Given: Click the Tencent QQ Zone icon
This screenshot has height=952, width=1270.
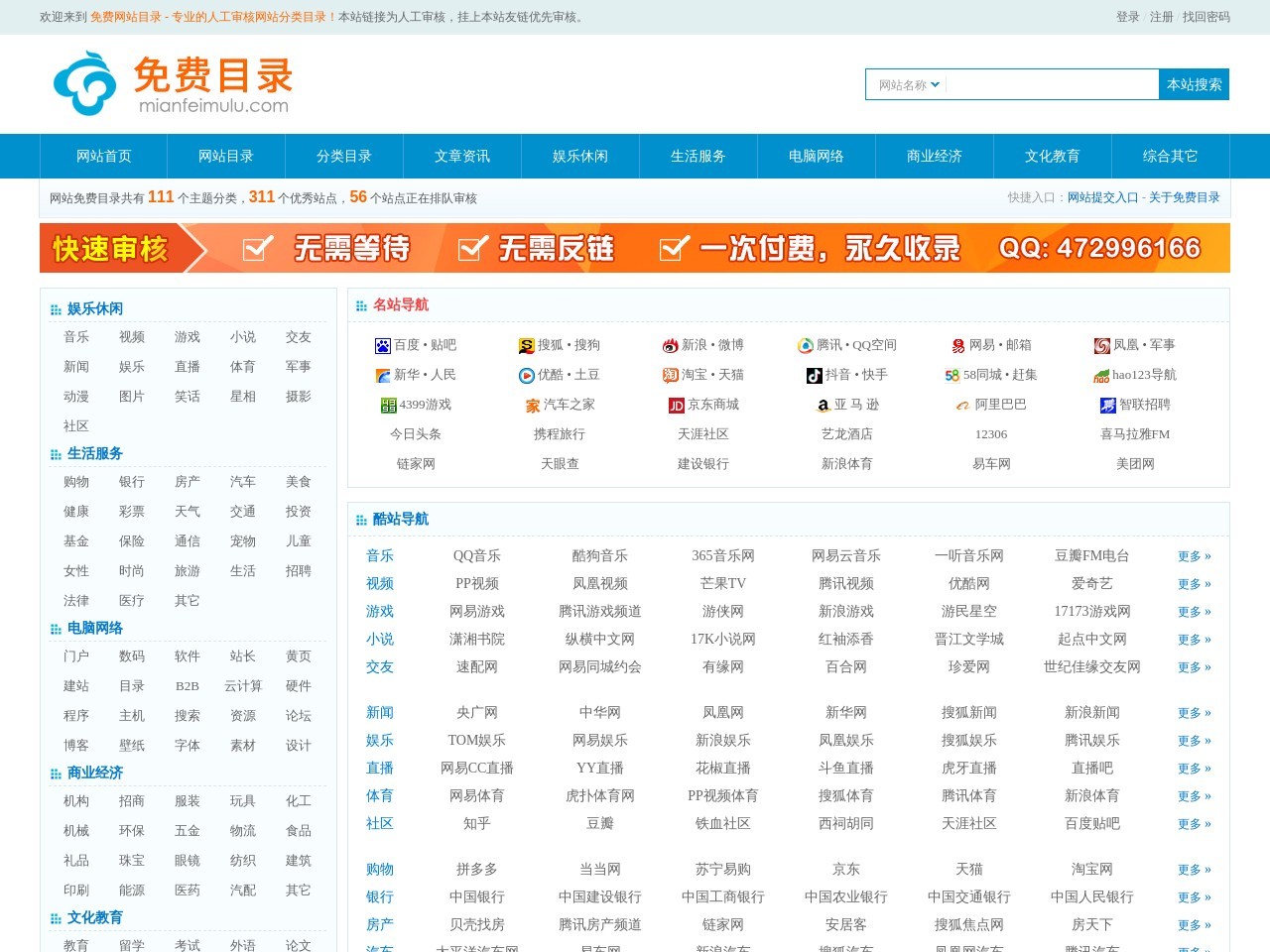Looking at the screenshot, I should pyautogui.click(x=805, y=346).
